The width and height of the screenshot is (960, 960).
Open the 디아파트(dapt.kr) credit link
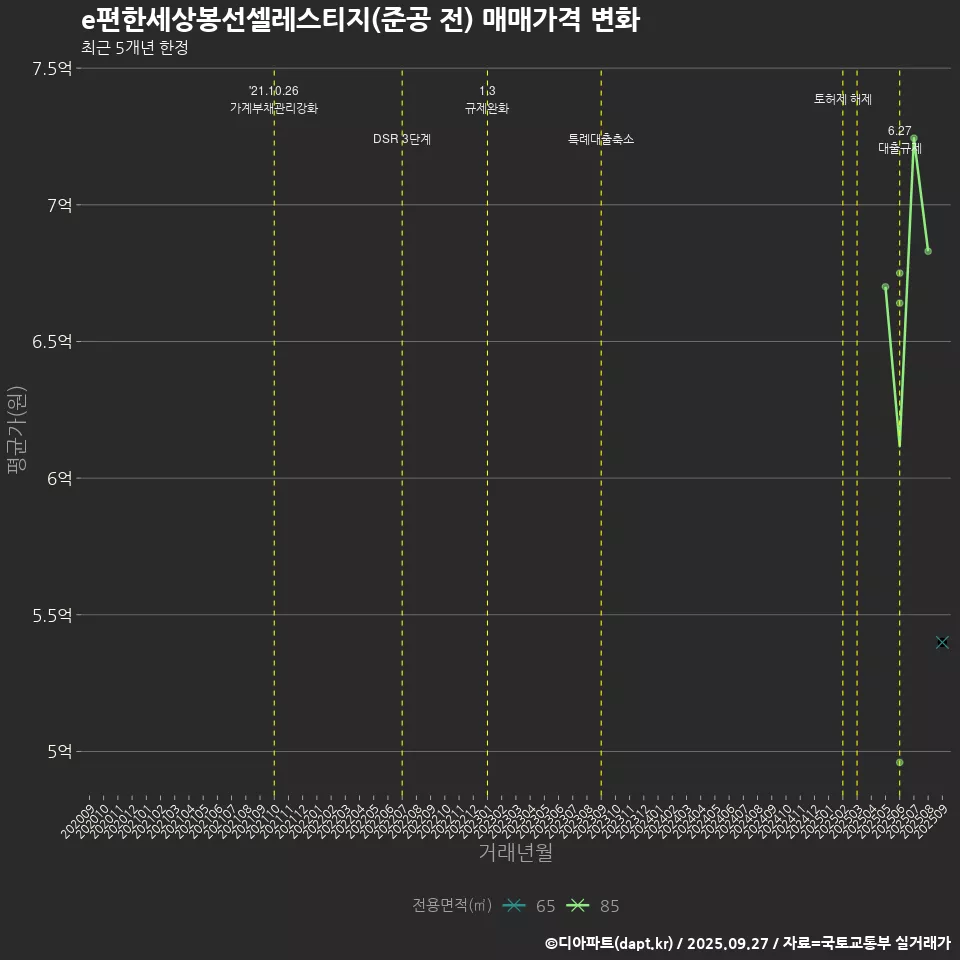[610, 942]
